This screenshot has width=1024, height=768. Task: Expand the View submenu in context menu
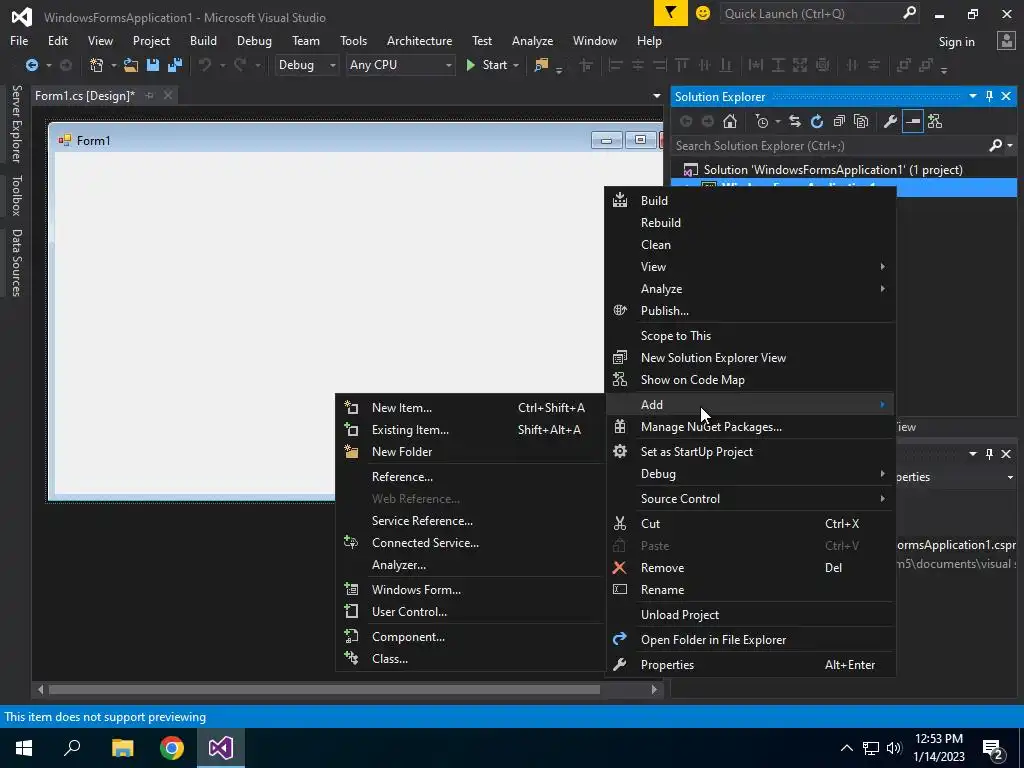click(750, 266)
